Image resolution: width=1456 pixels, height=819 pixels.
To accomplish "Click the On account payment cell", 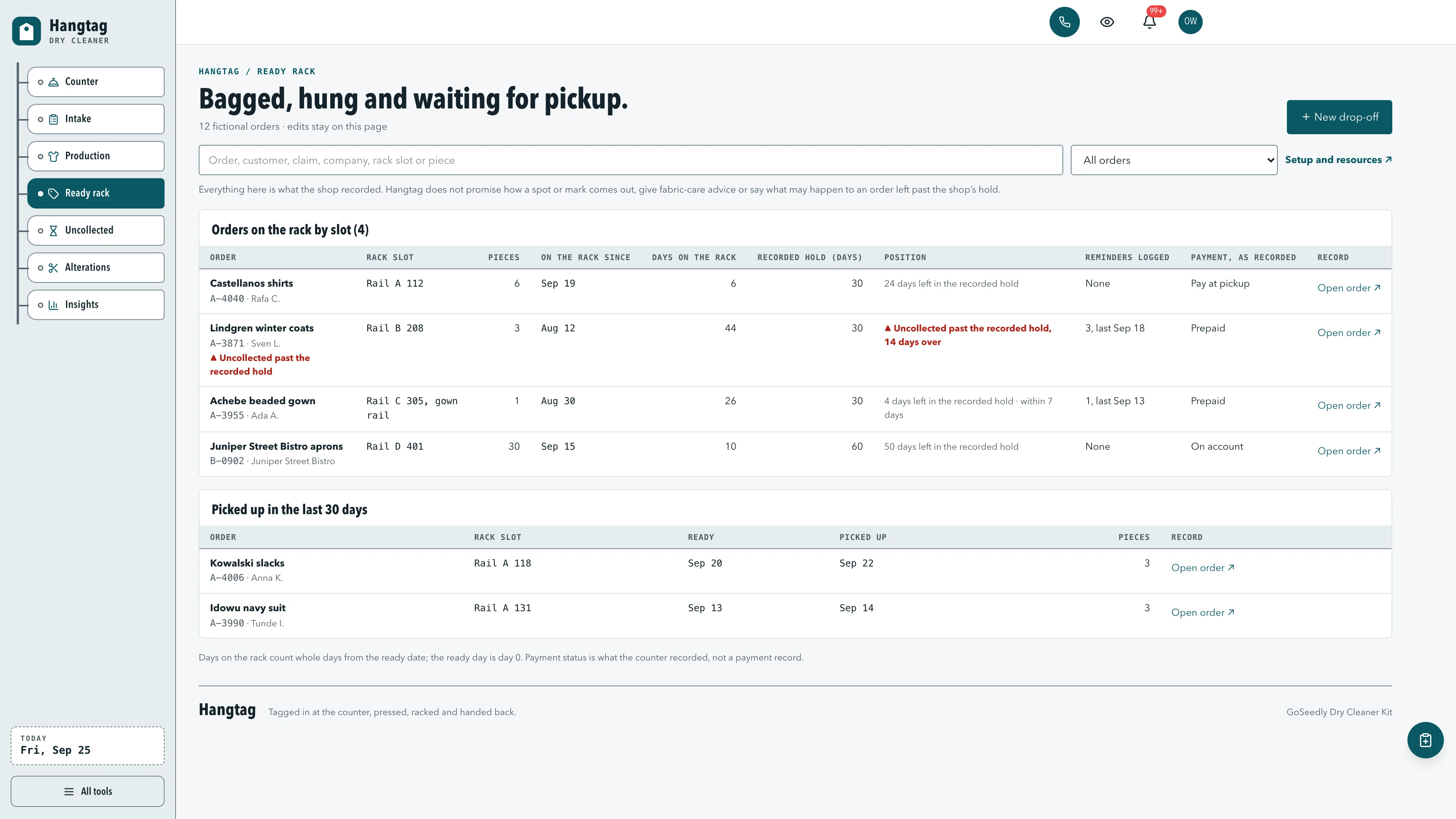I will pos(1217,447).
